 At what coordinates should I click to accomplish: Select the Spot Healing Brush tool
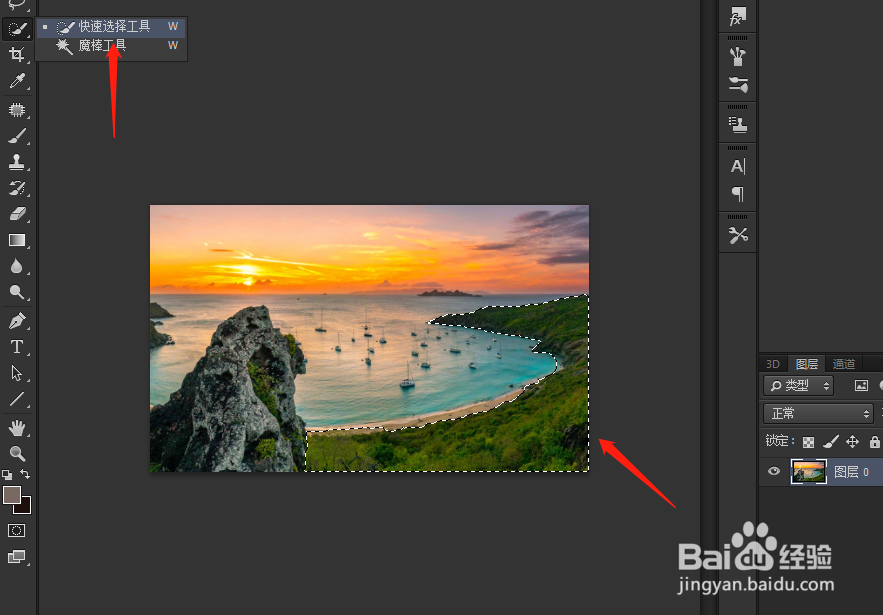click(17, 109)
